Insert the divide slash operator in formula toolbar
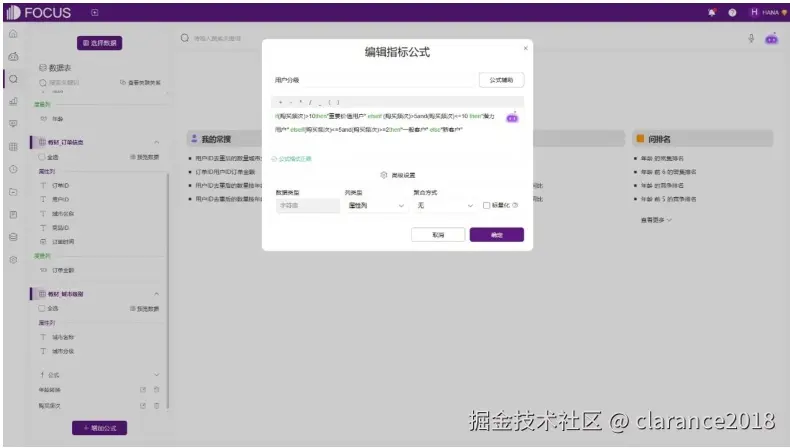 click(x=310, y=102)
